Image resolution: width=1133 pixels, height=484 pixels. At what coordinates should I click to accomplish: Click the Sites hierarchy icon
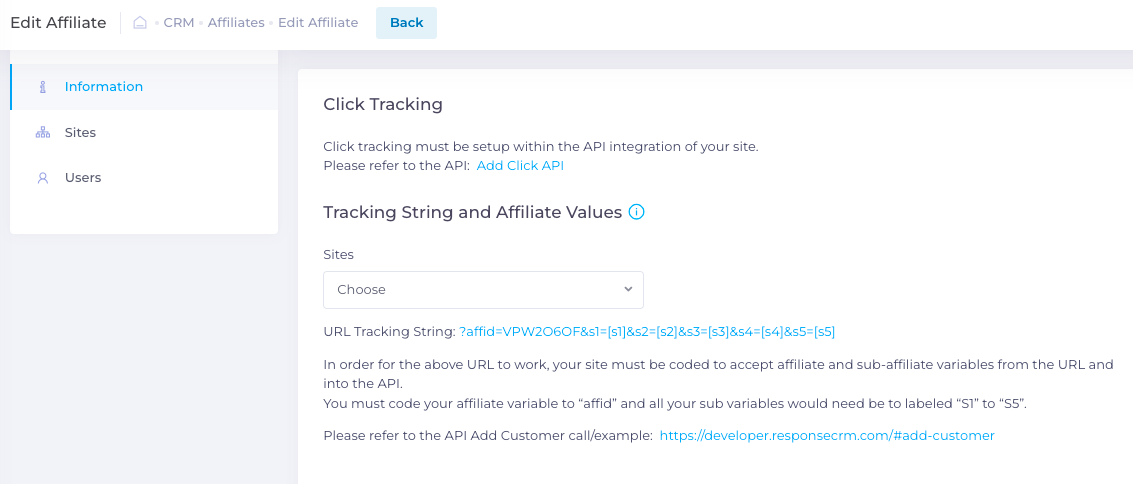coord(43,133)
